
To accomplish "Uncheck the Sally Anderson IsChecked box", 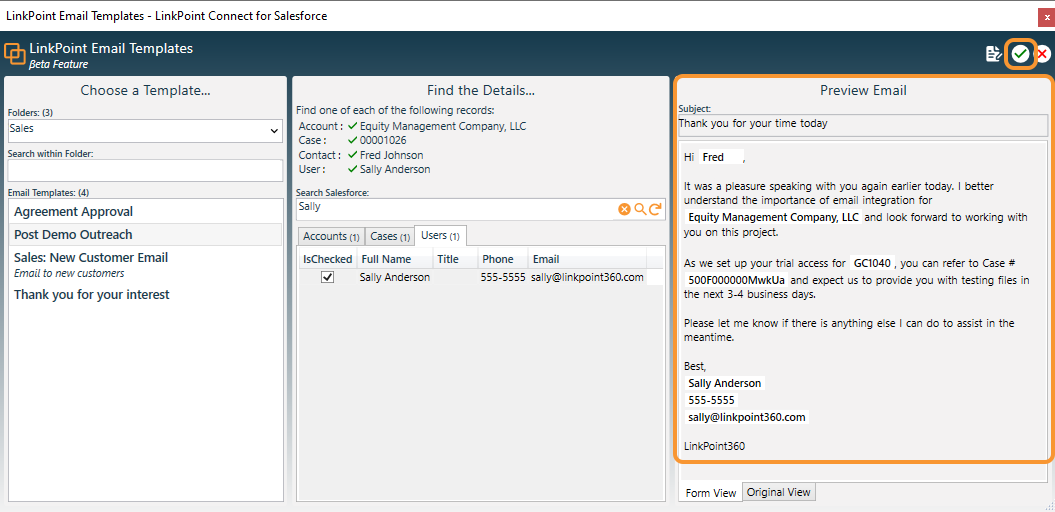I will [x=328, y=277].
